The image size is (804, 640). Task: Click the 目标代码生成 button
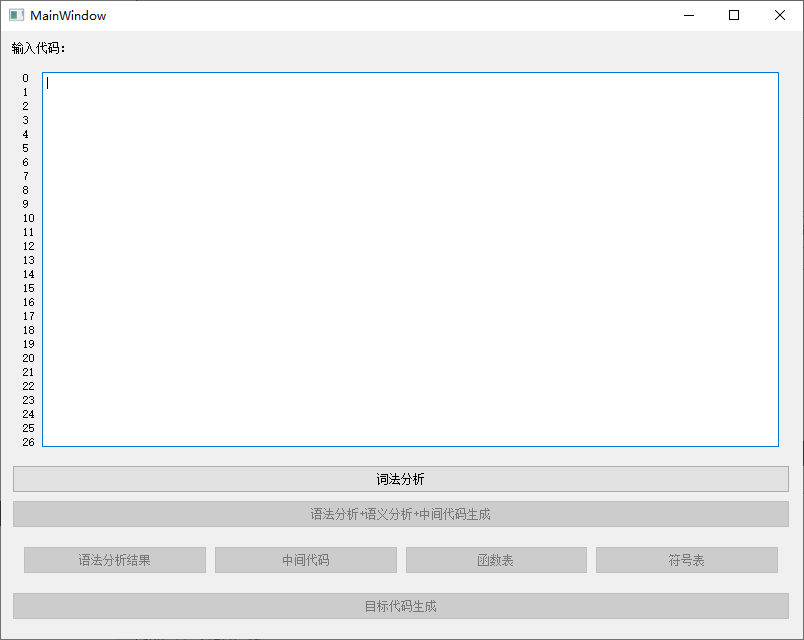400,606
